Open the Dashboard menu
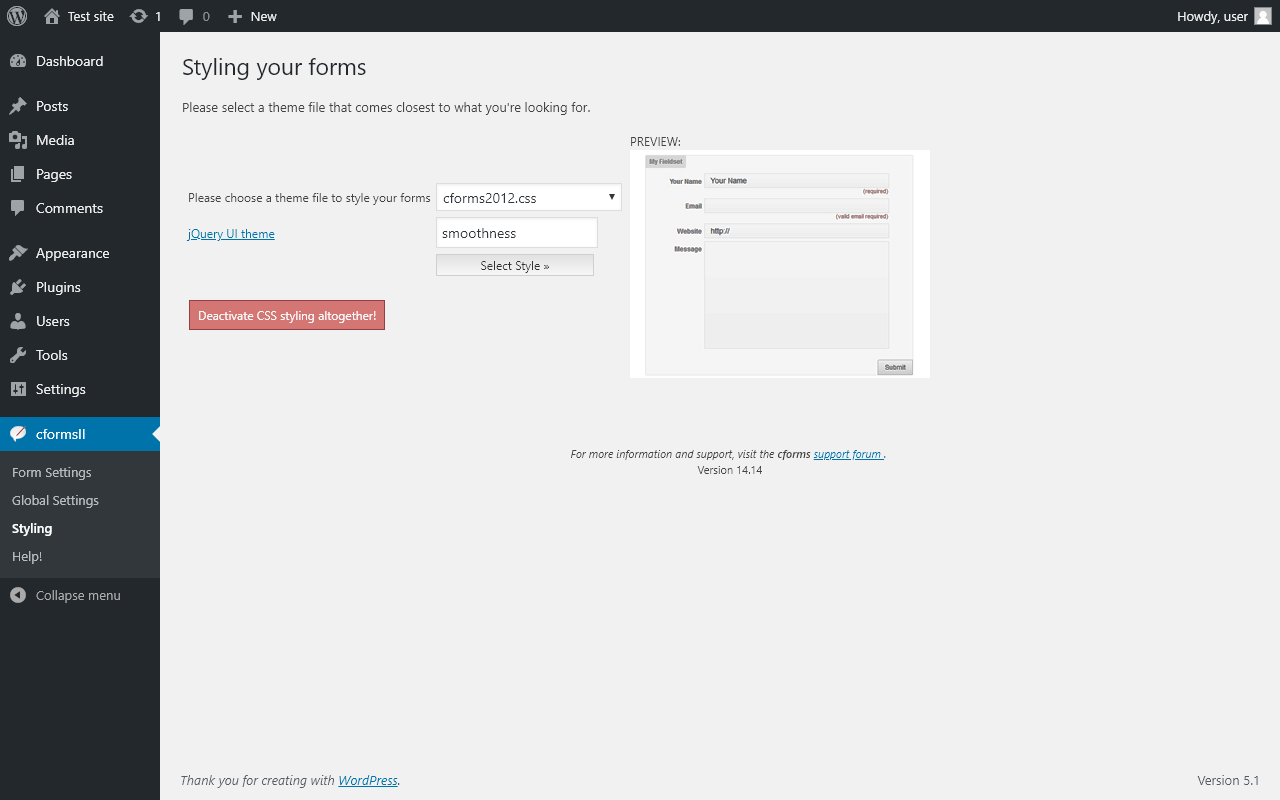This screenshot has height=800, width=1280. pyautogui.click(x=80, y=61)
